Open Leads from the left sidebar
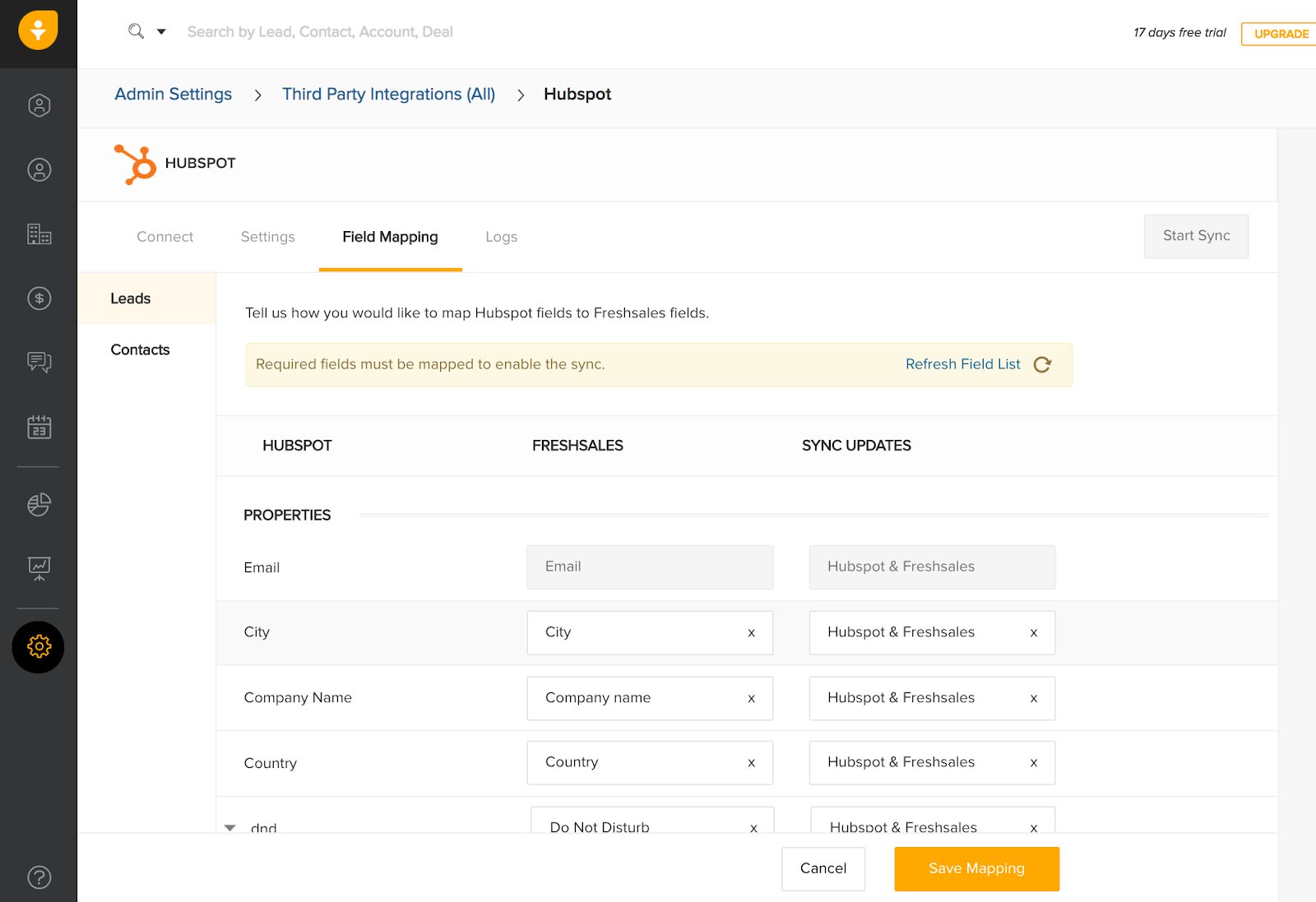Viewport: 1316px width, 902px height. coord(39,105)
